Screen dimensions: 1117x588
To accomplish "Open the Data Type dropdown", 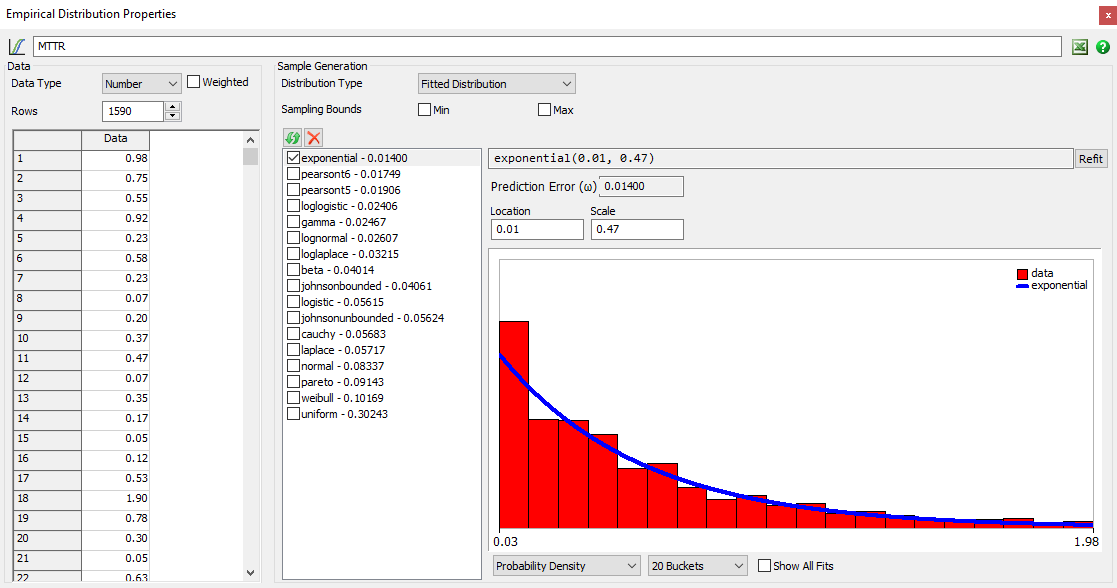I will (141, 84).
